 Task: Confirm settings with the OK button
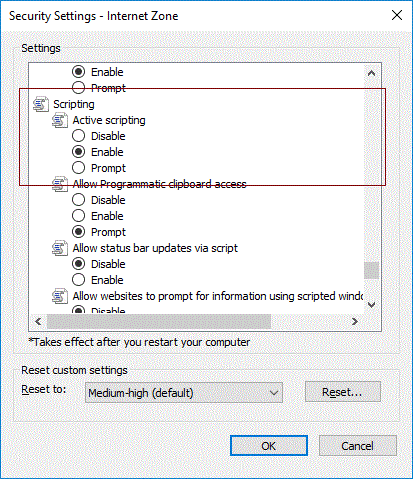click(269, 446)
